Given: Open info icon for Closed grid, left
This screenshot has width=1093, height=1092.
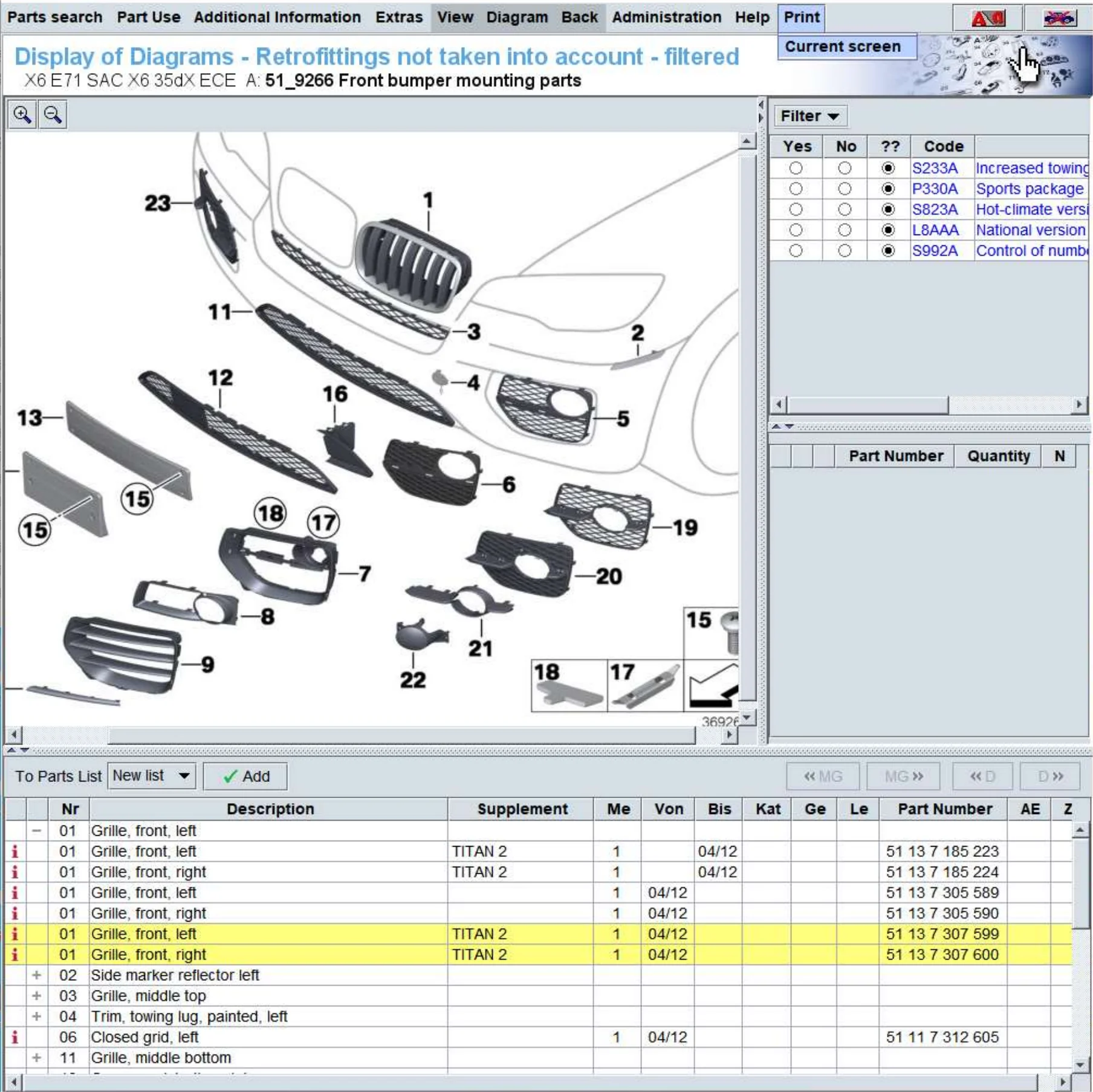Looking at the screenshot, I should point(15,1038).
